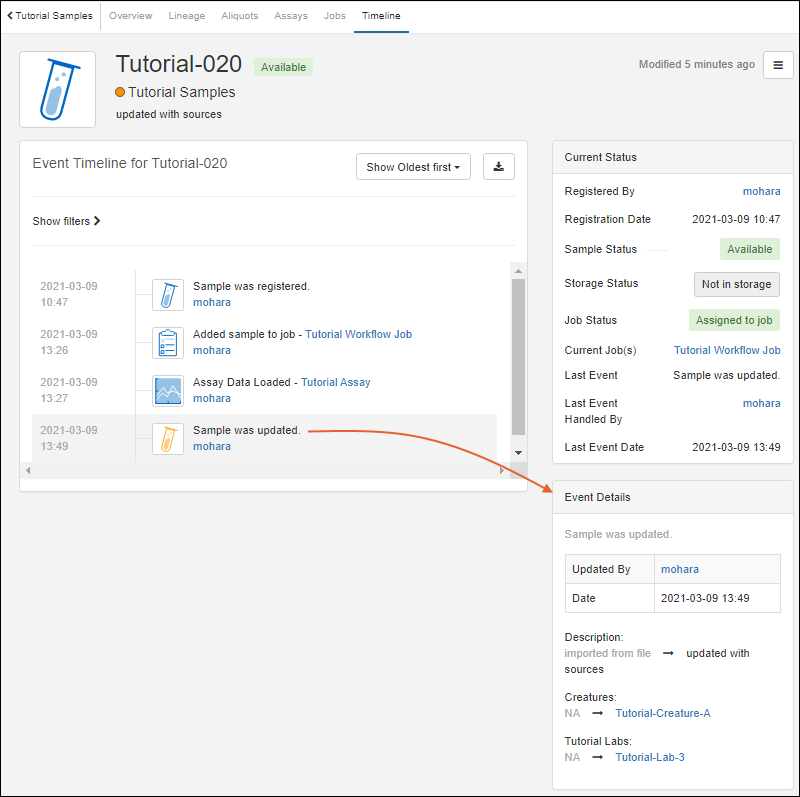Switch to the Aliquots tab

click(239, 16)
